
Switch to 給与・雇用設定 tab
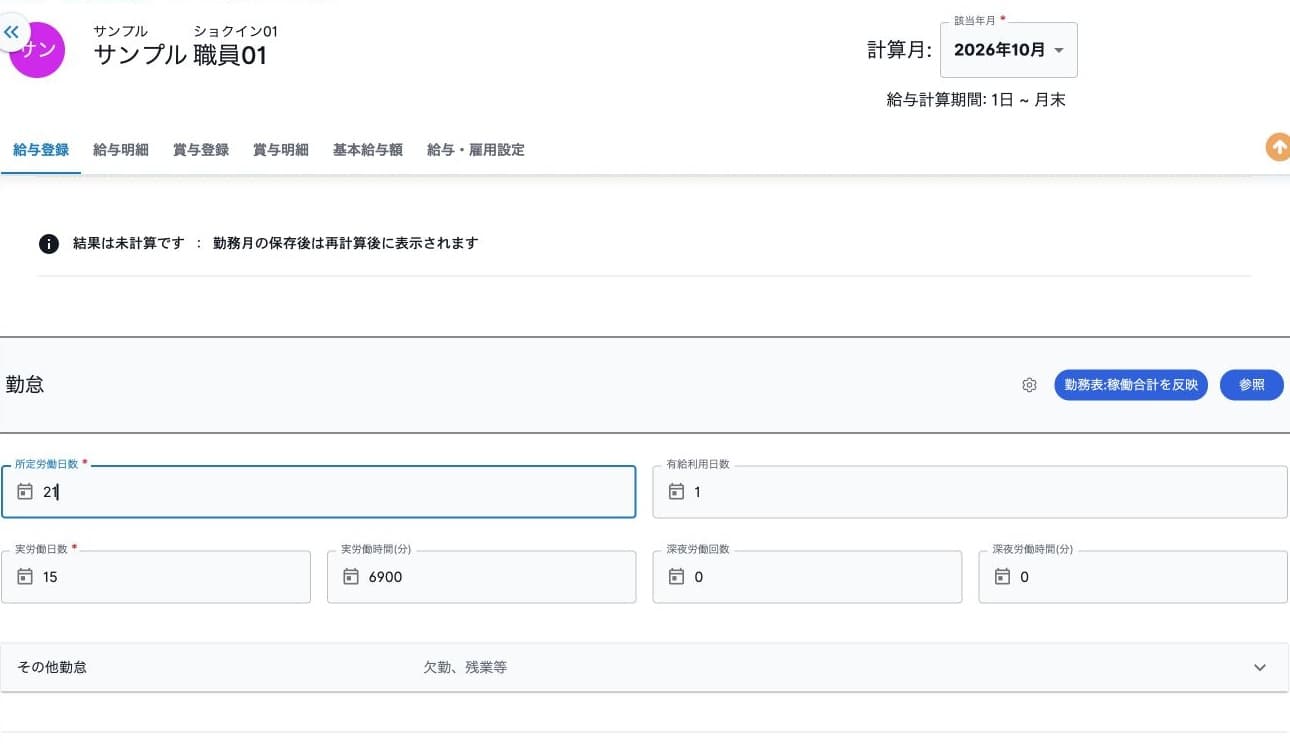click(x=476, y=150)
